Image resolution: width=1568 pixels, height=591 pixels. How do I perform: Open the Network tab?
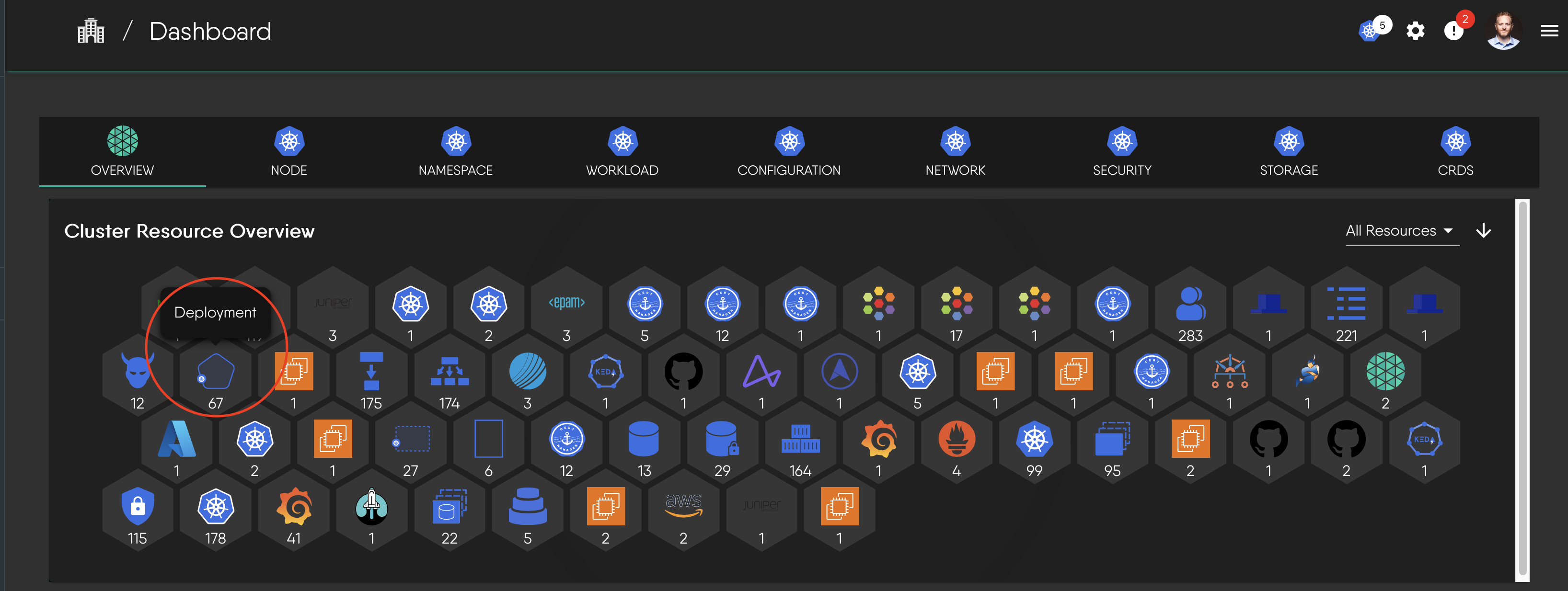955,152
